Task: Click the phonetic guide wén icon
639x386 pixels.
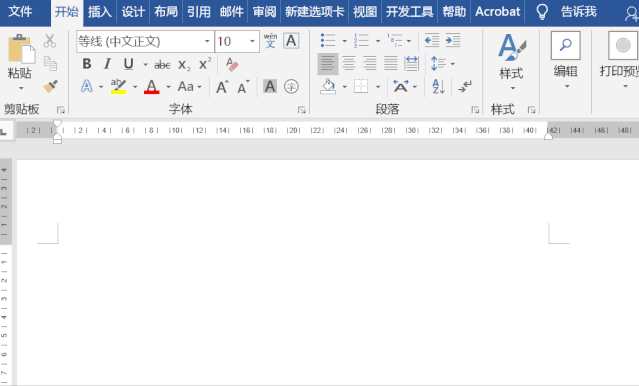Action: [270, 41]
